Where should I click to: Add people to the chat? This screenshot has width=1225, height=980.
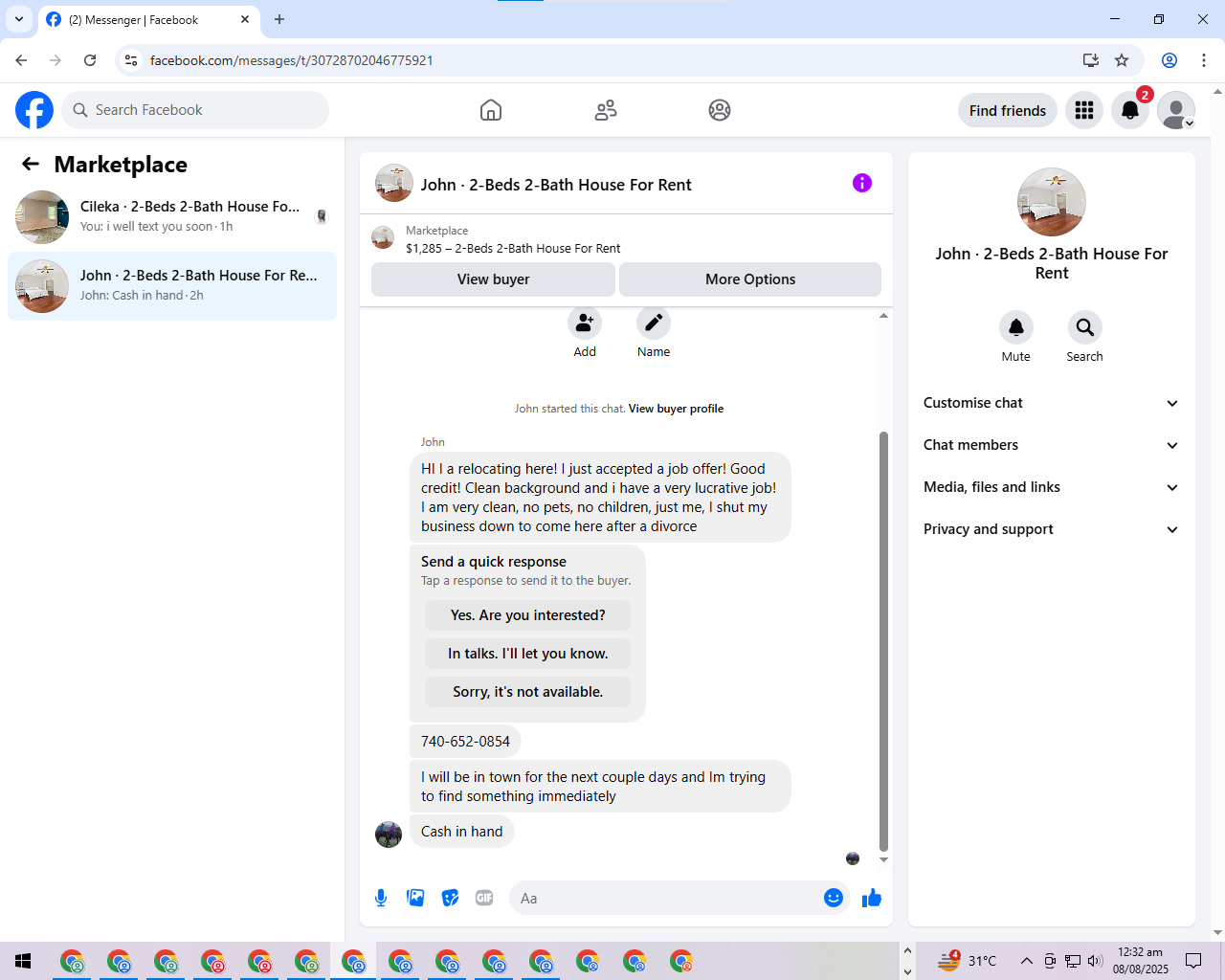click(585, 323)
